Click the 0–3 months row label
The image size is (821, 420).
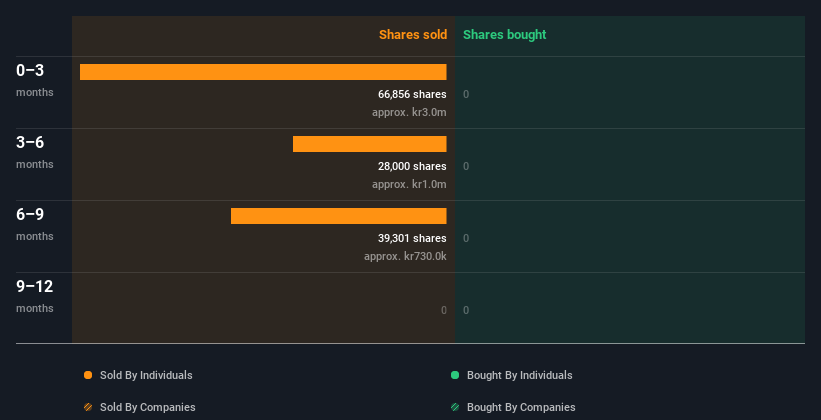35,80
